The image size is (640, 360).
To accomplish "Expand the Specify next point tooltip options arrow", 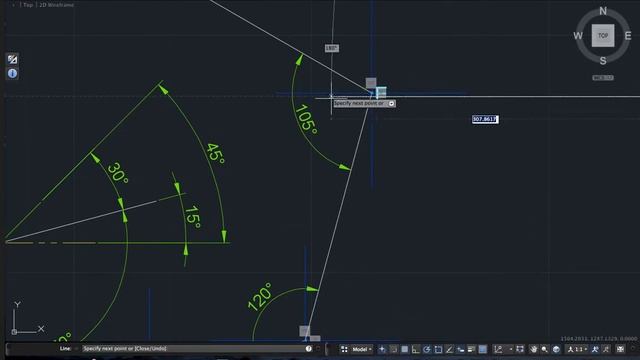I will 391,104.
